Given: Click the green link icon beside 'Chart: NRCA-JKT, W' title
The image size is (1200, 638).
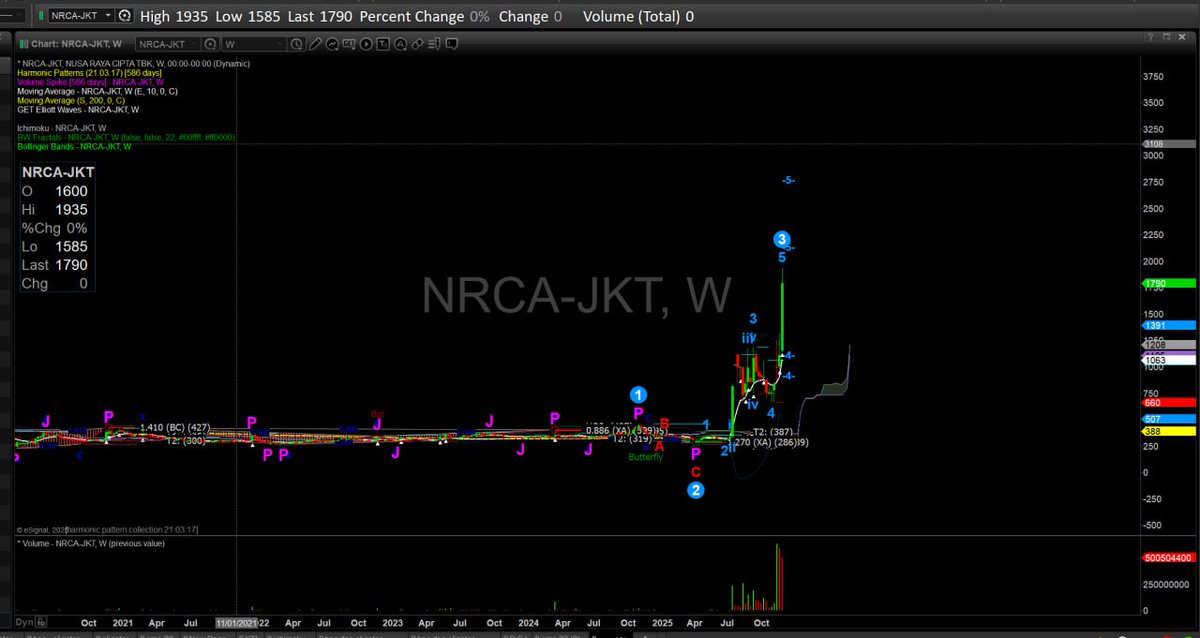Looking at the screenshot, I should coord(22,44).
